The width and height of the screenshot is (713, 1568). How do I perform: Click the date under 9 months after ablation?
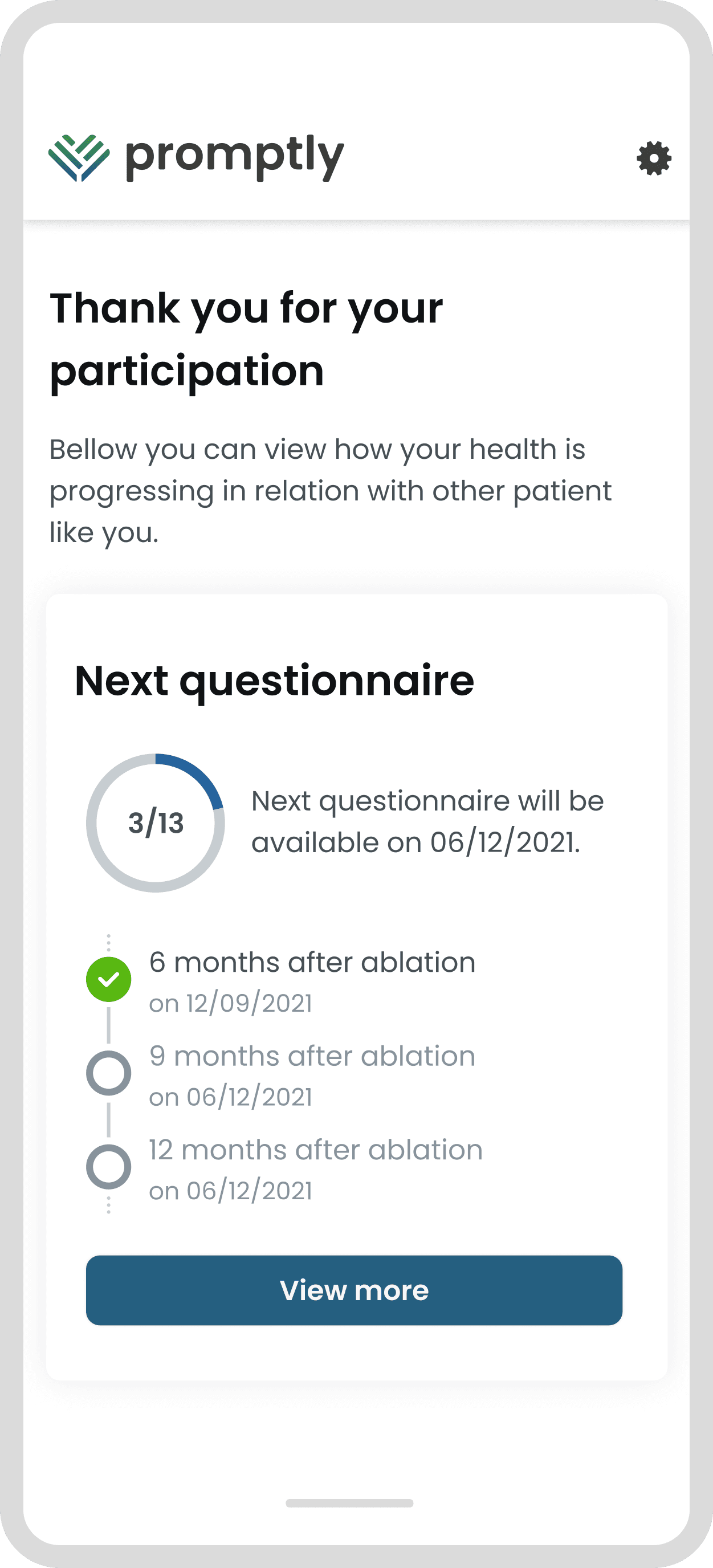(x=231, y=1097)
